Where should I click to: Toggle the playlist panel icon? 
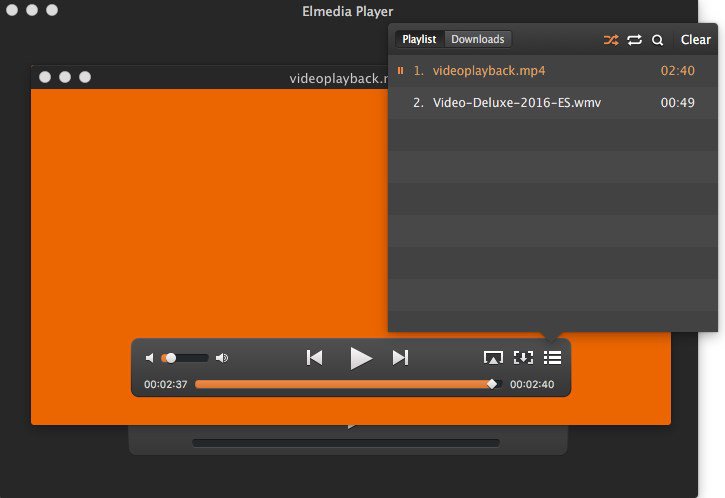552,358
